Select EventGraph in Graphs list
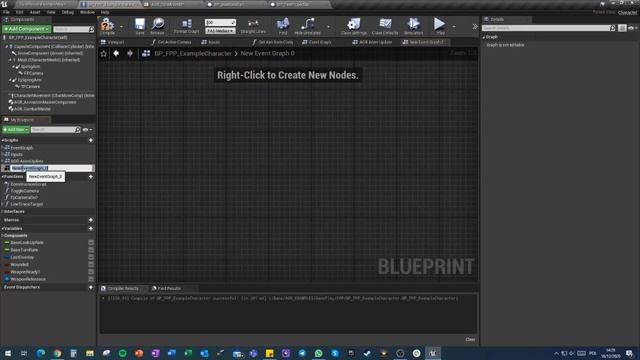The image size is (640, 360). point(22,148)
